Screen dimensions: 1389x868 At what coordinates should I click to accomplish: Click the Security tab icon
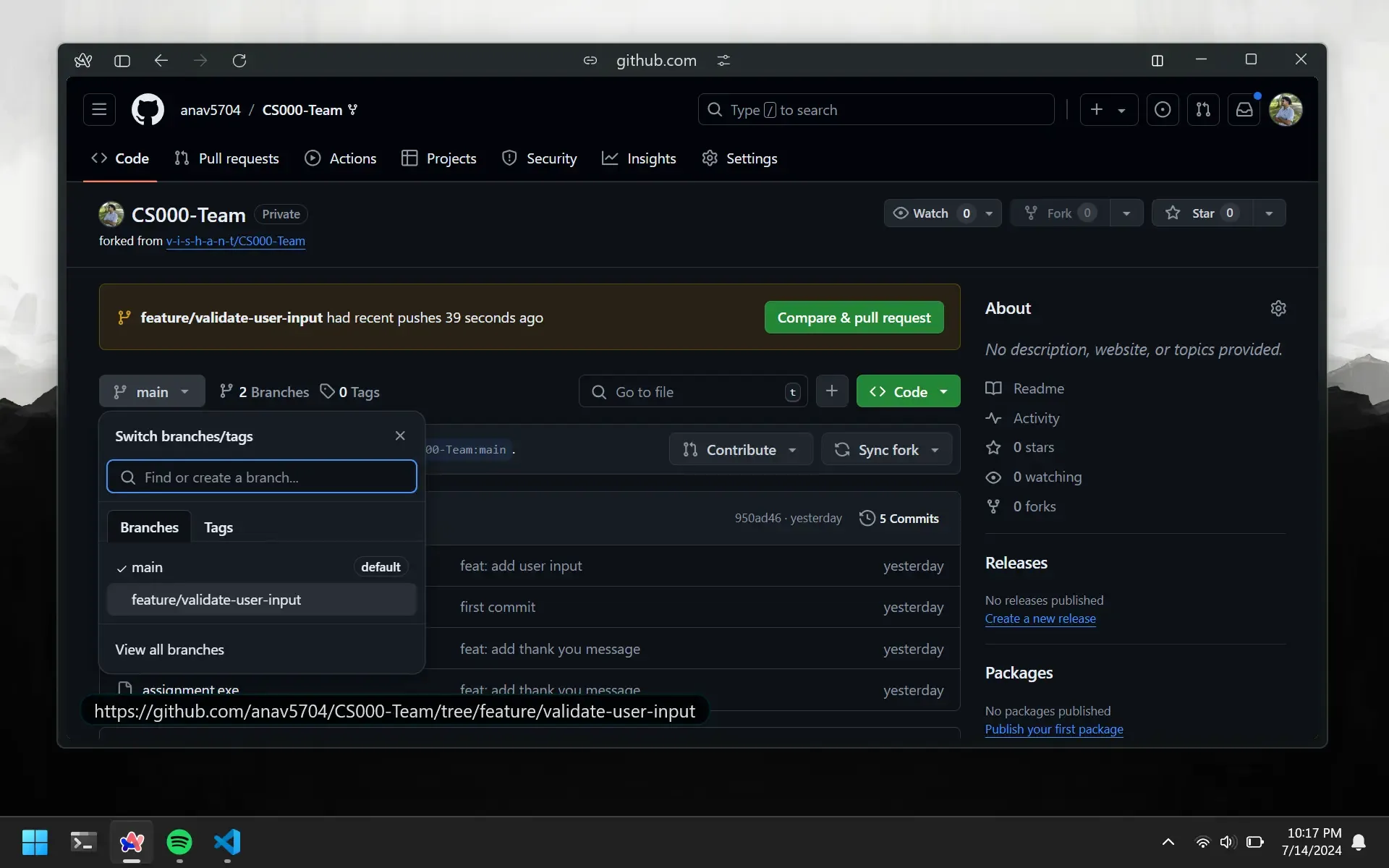(509, 158)
